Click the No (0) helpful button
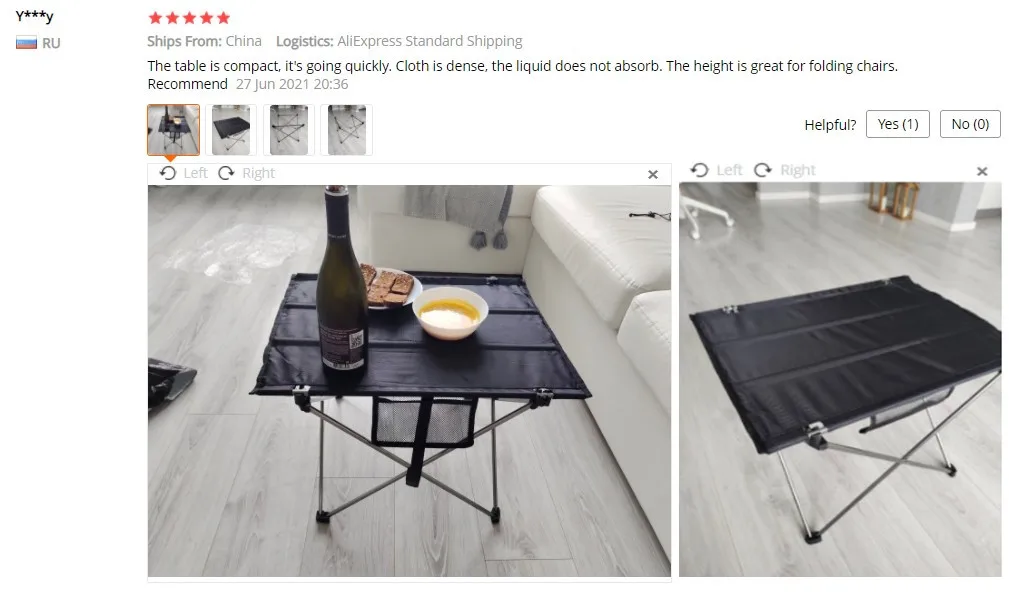Image resolution: width=1009 pixels, height=600 pixels. tap(970, 124)
